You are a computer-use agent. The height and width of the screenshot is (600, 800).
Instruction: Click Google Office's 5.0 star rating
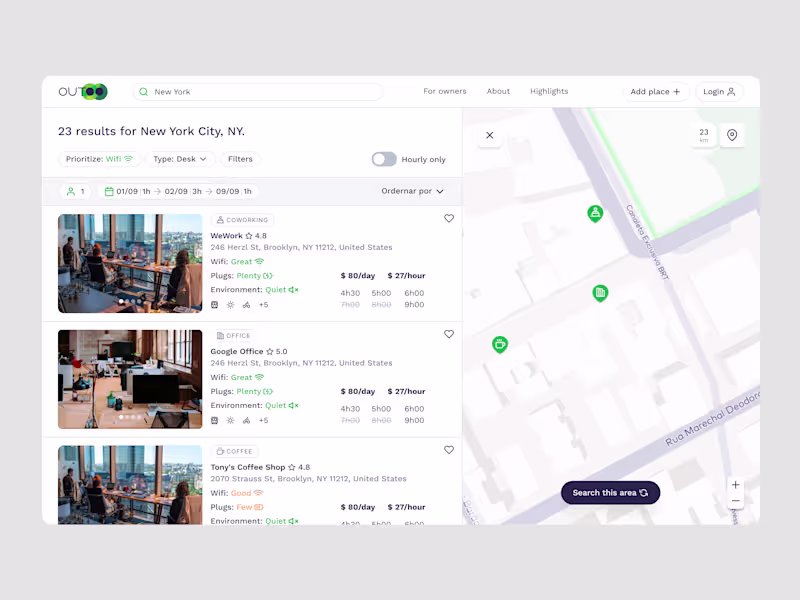tap(277, 352)
